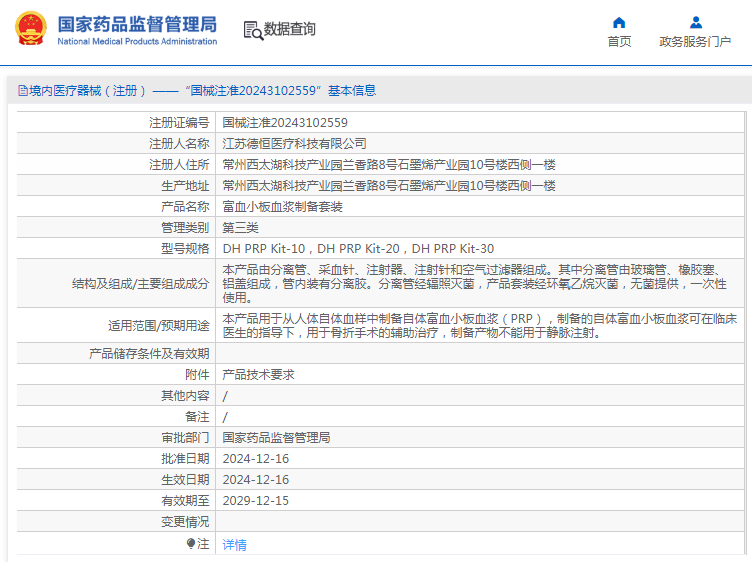Click the national emblem logo

pos(31,28)
